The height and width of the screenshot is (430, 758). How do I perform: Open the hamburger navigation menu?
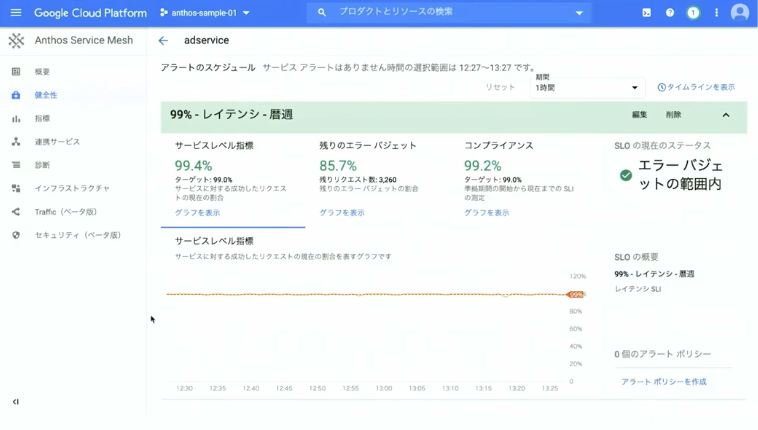click(x=16, y=13)
